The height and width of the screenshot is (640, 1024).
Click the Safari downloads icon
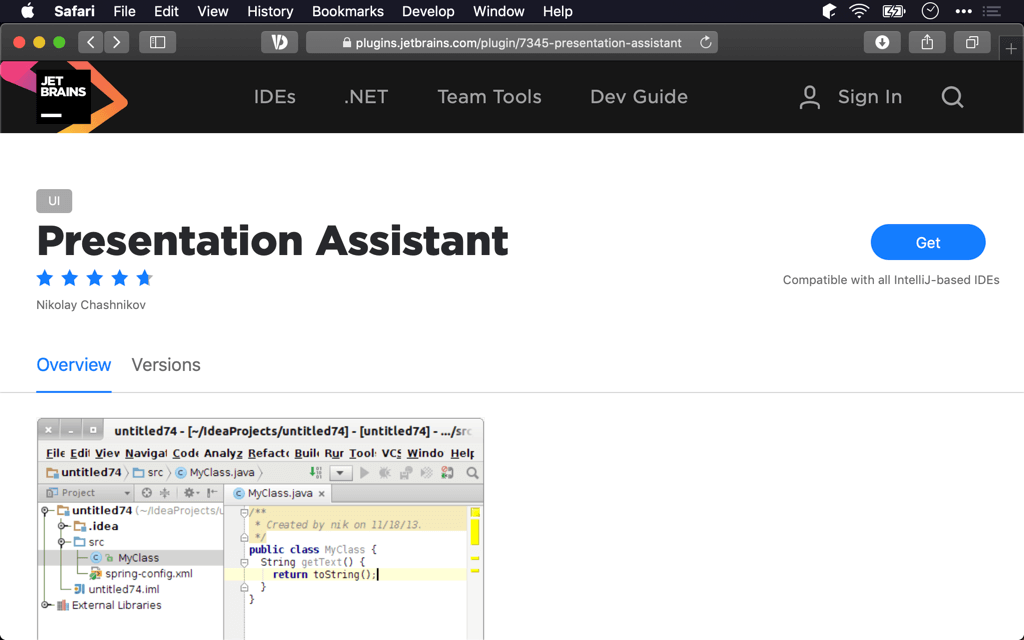(882, 42)
